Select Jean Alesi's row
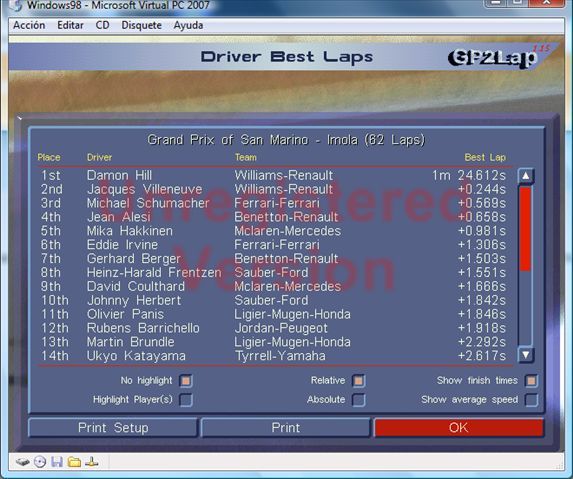The image size is (573, 479). point(273,217)
